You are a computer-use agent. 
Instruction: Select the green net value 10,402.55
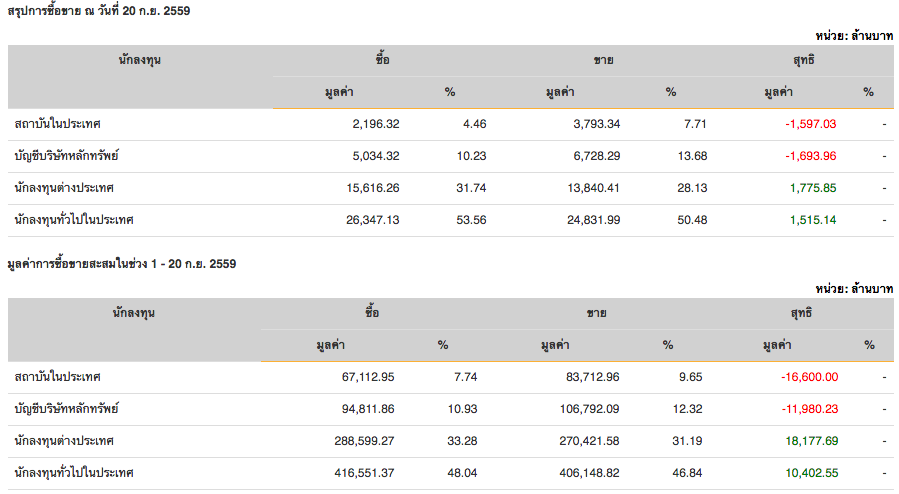pos(811,473)
